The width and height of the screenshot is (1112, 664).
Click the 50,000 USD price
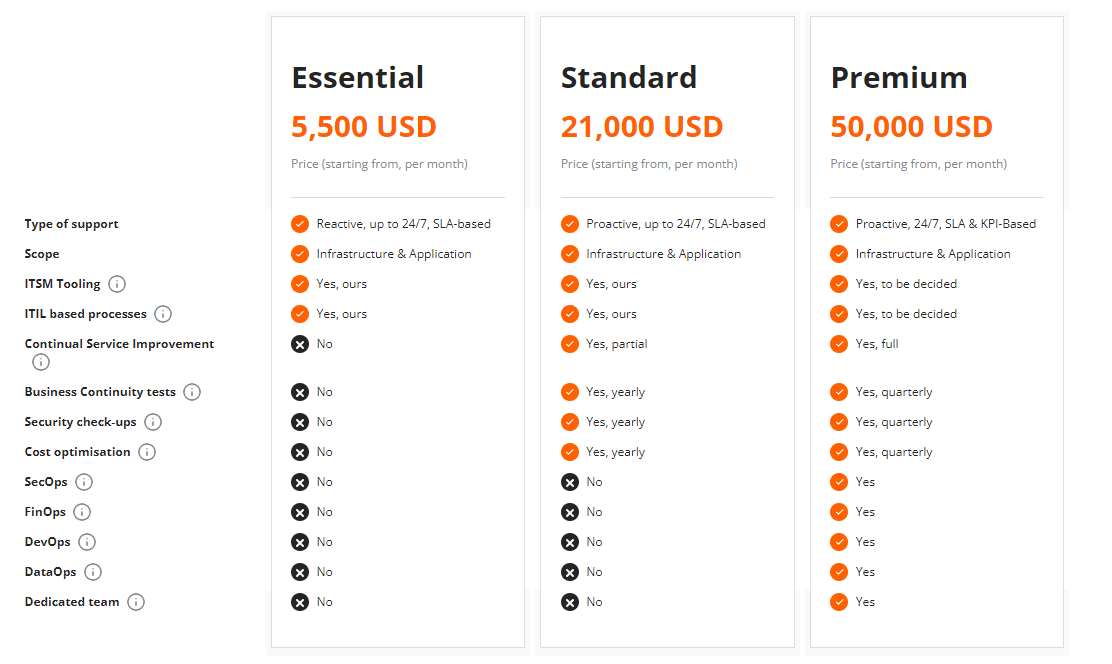(x=912, y=127)
